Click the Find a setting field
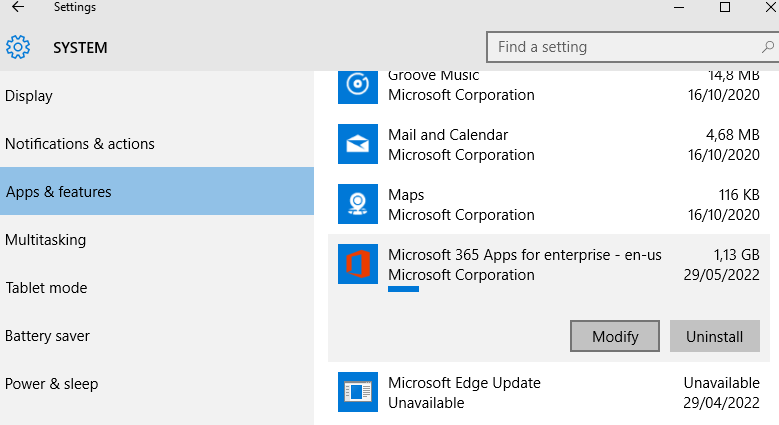Viewport: 779px width, 425px height. (632, 47)
